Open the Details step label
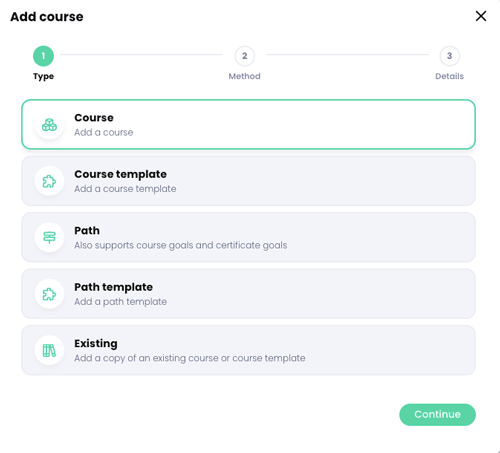 coord(449,76)
